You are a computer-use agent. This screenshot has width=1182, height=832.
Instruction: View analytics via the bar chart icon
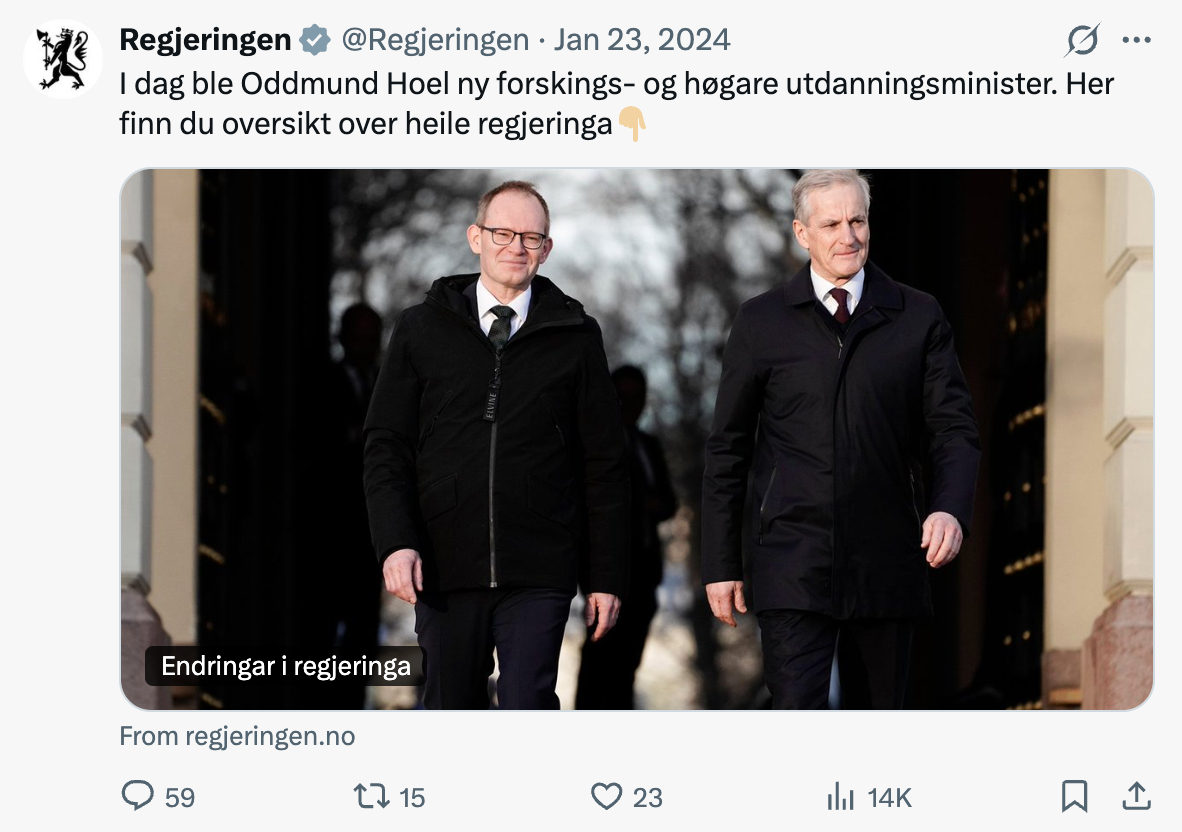pyautogui.click(x=841, y=796)
